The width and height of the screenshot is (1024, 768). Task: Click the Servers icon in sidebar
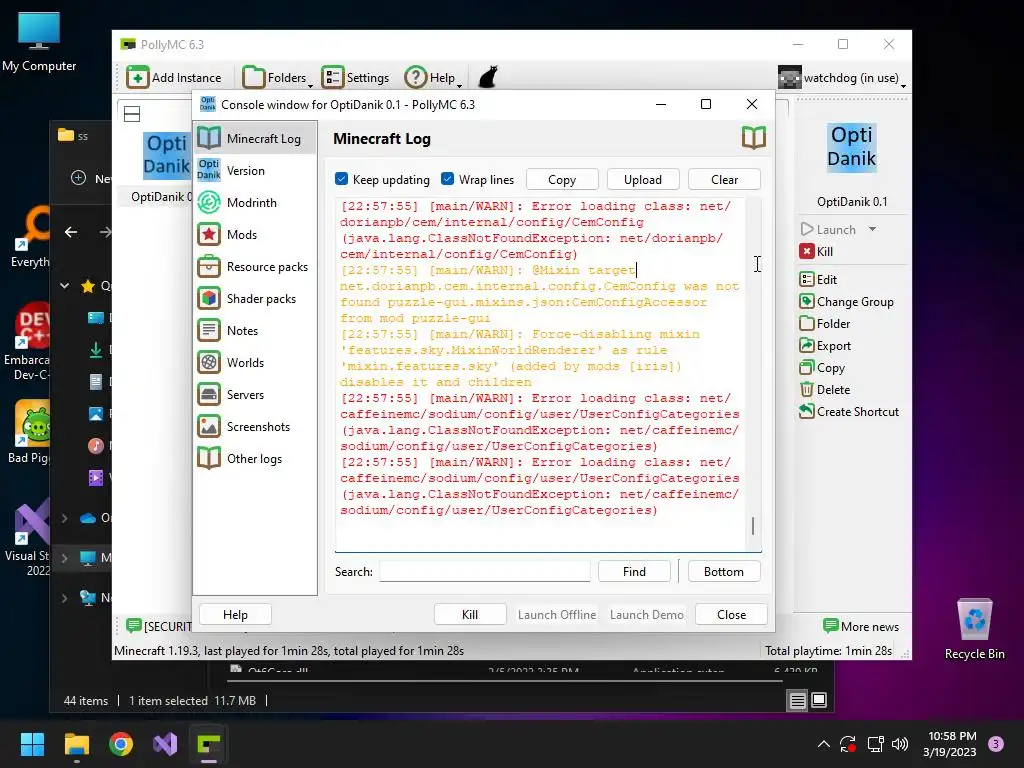tap(209, 394)
